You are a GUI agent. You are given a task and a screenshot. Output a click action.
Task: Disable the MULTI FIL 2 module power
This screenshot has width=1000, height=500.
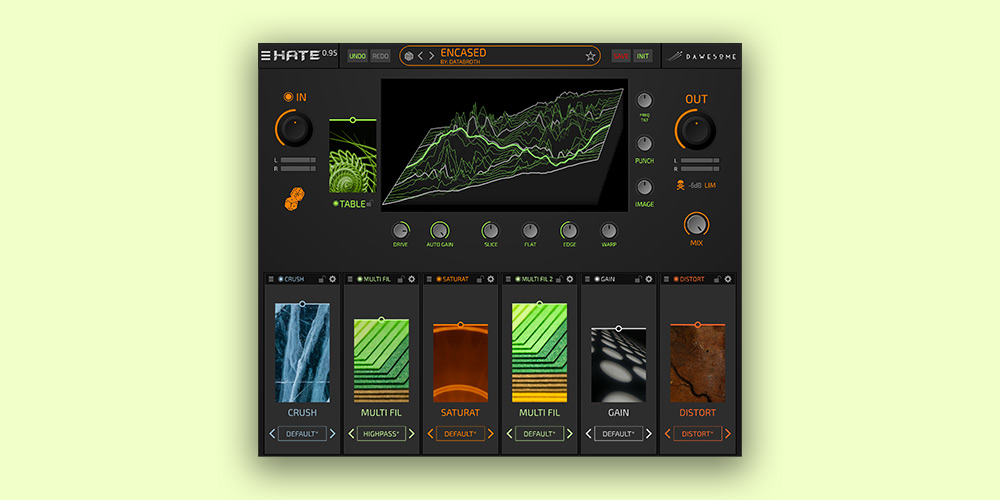(518, 279)
